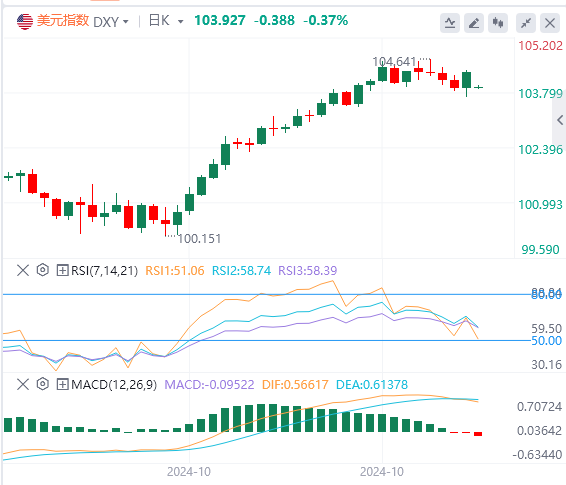
Task: Open the RSI indicator settings hexagon icon
Action: [43, 270]
